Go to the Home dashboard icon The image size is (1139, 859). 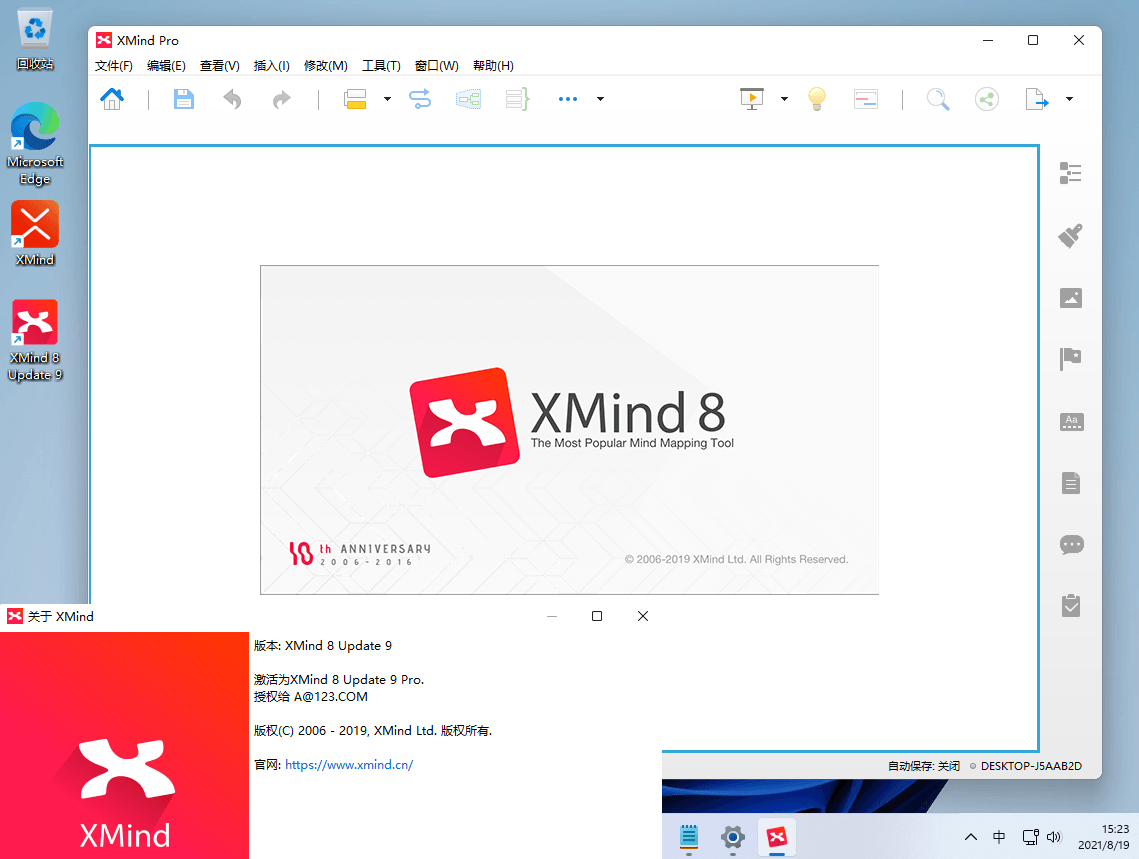click(112, 99)
